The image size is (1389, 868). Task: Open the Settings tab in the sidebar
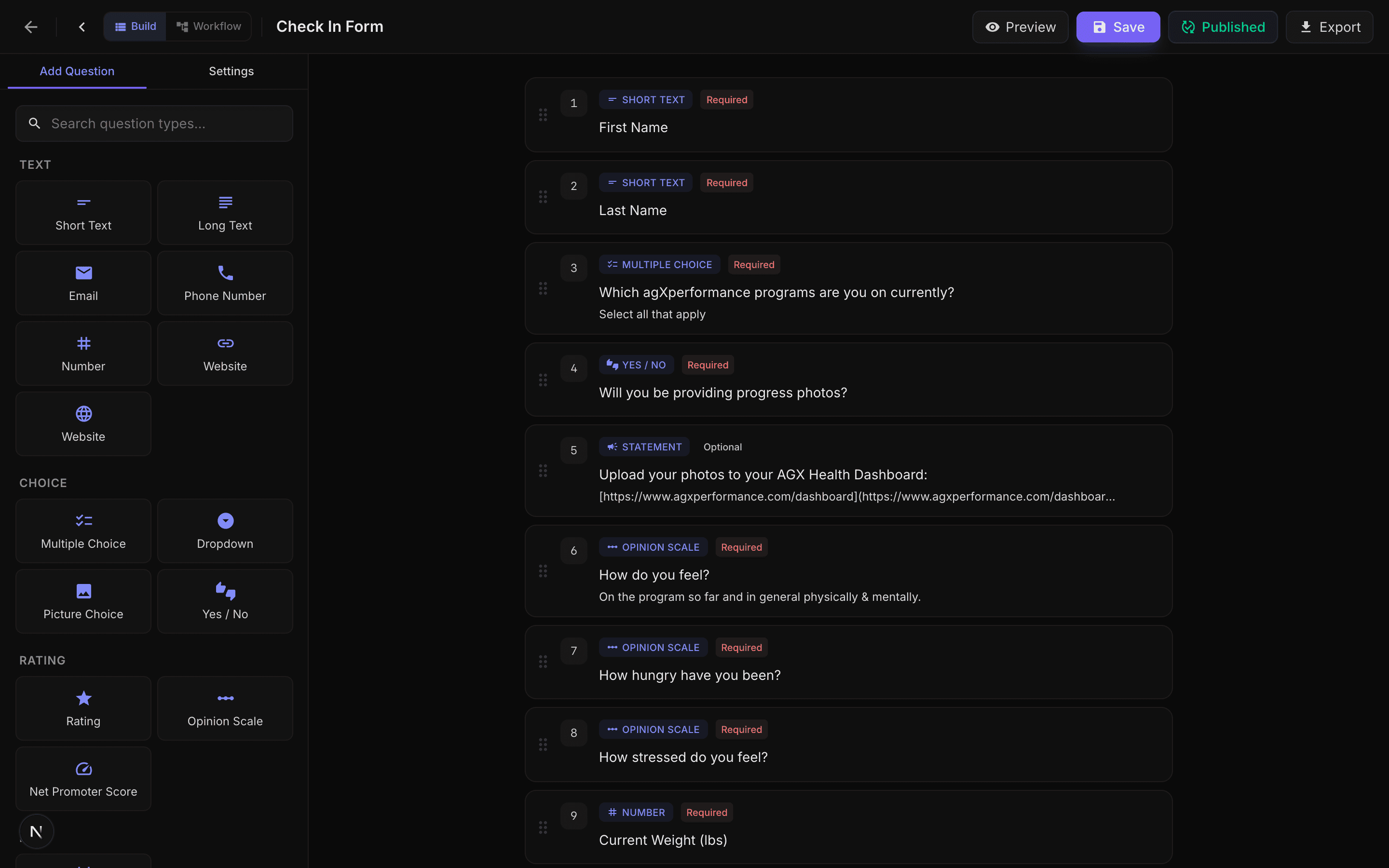pyautogui.click(x=231, y=70)
